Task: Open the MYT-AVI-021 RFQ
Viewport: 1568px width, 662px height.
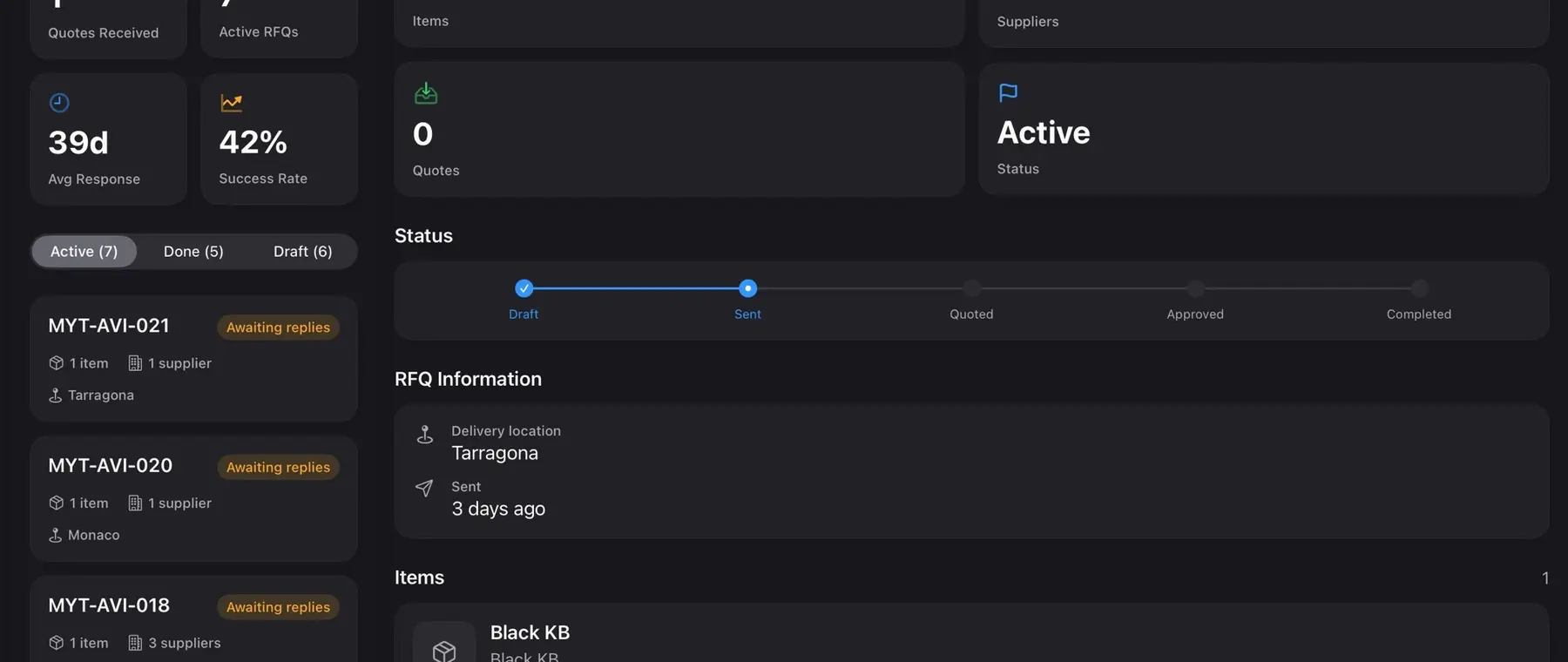Action: (x=193, y=359)
